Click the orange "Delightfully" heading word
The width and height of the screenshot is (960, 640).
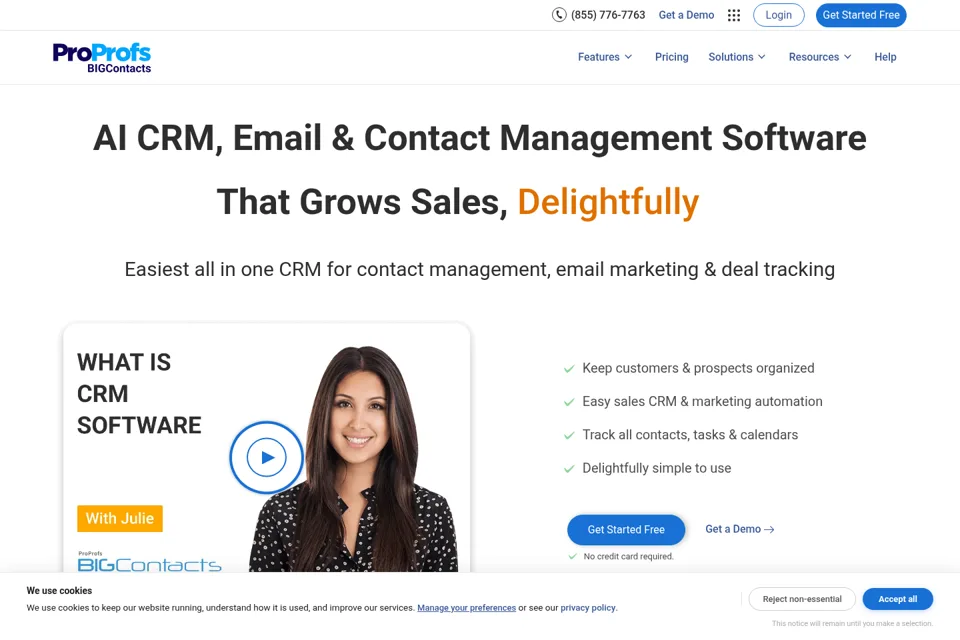coord(608,203)
